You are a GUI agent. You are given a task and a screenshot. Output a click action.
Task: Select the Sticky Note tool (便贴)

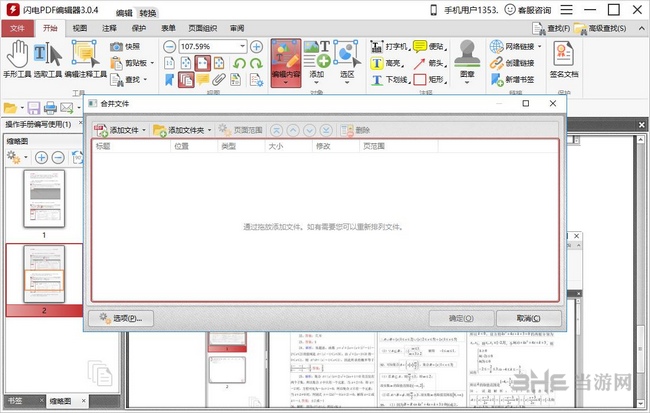[430, 46]
